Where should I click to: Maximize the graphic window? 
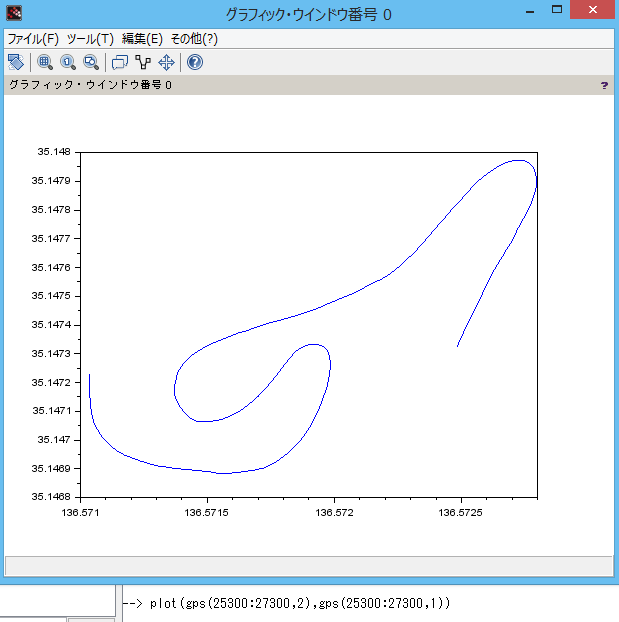coord(557,10)
